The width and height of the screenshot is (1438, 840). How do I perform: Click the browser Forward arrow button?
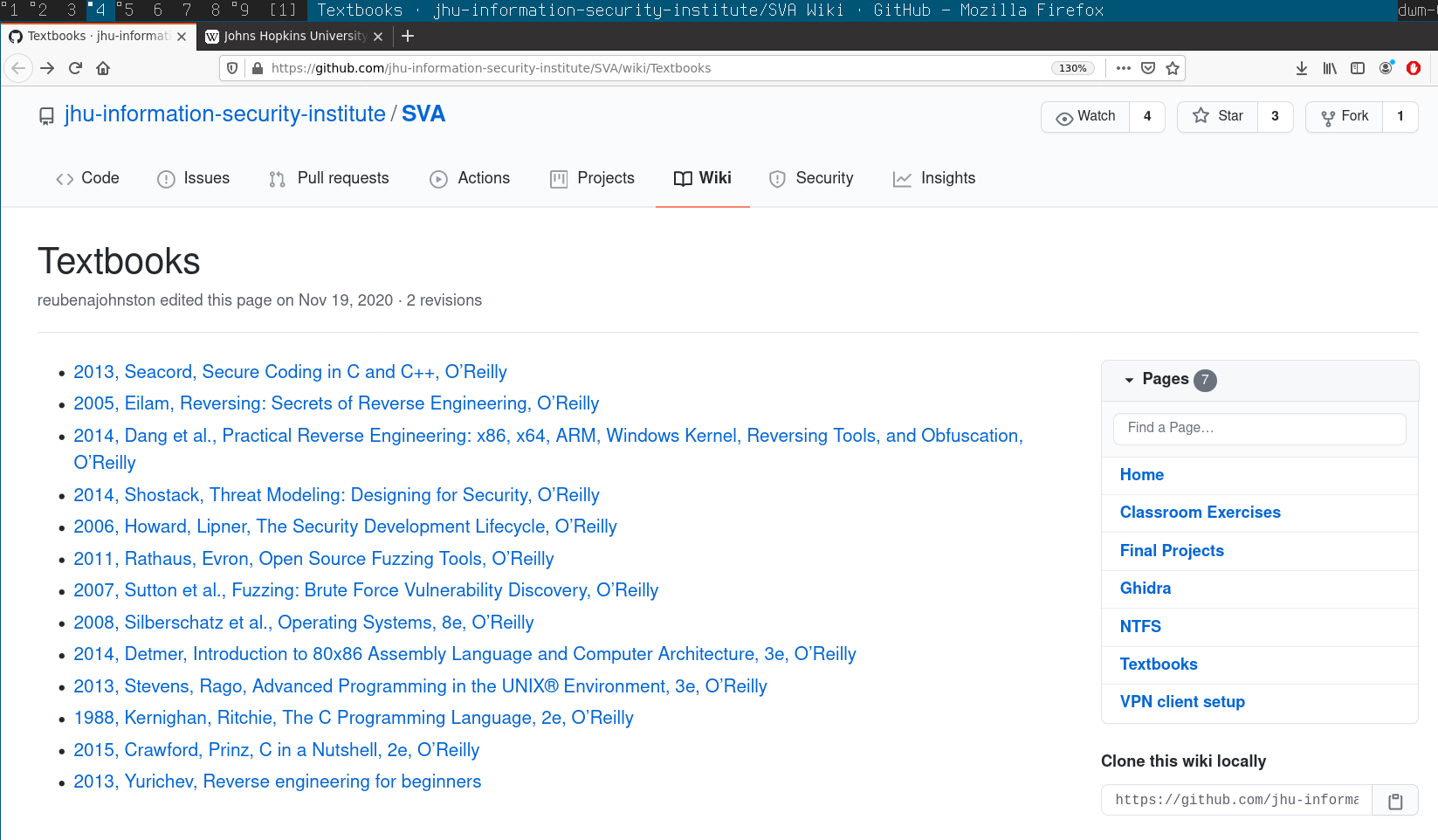[x=47, y=68]
